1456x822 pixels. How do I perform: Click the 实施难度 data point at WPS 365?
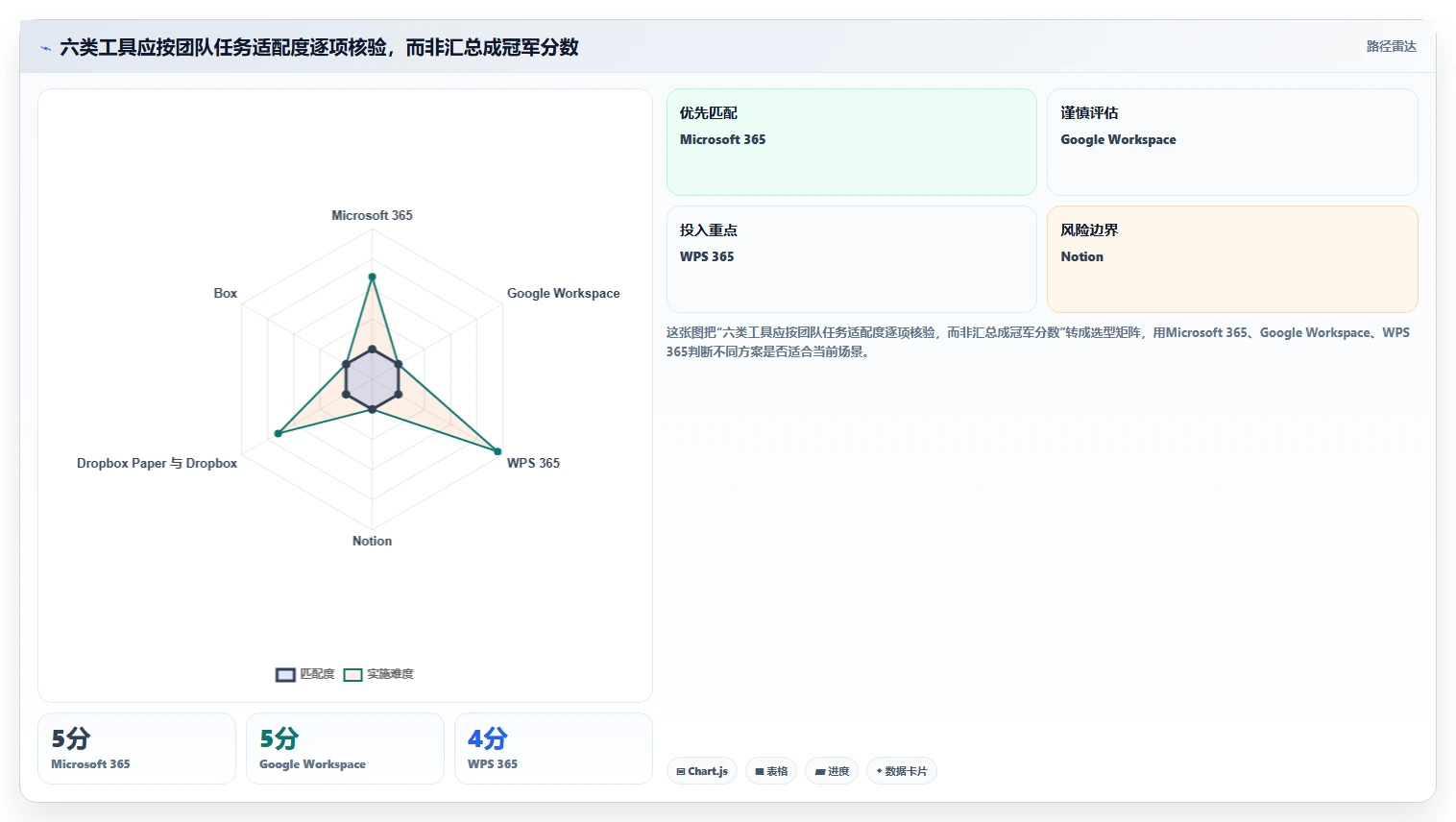(x=497, y=451)
